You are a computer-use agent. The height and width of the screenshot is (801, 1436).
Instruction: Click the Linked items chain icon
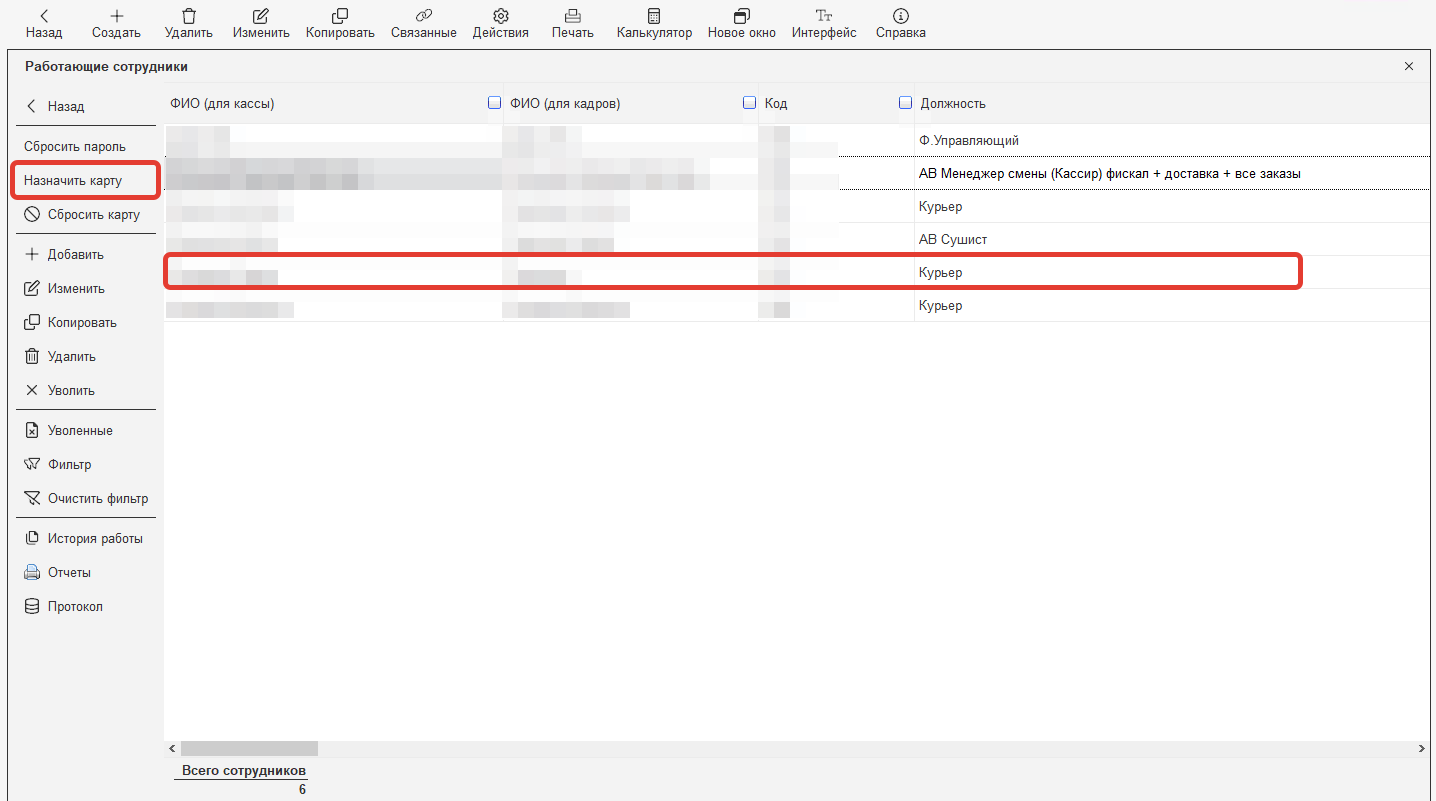(423, 16)
